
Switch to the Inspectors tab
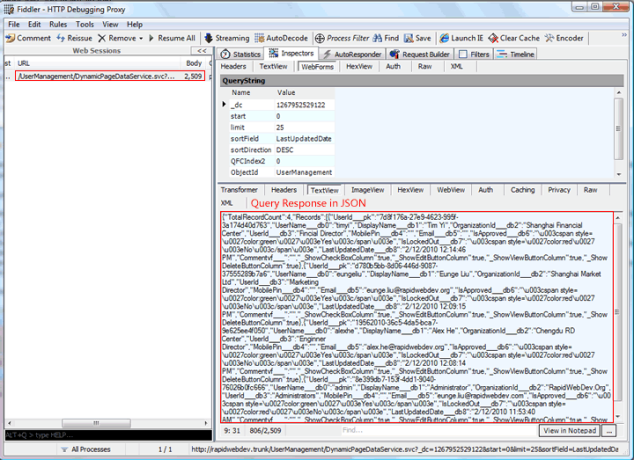[x=292, y=53]
